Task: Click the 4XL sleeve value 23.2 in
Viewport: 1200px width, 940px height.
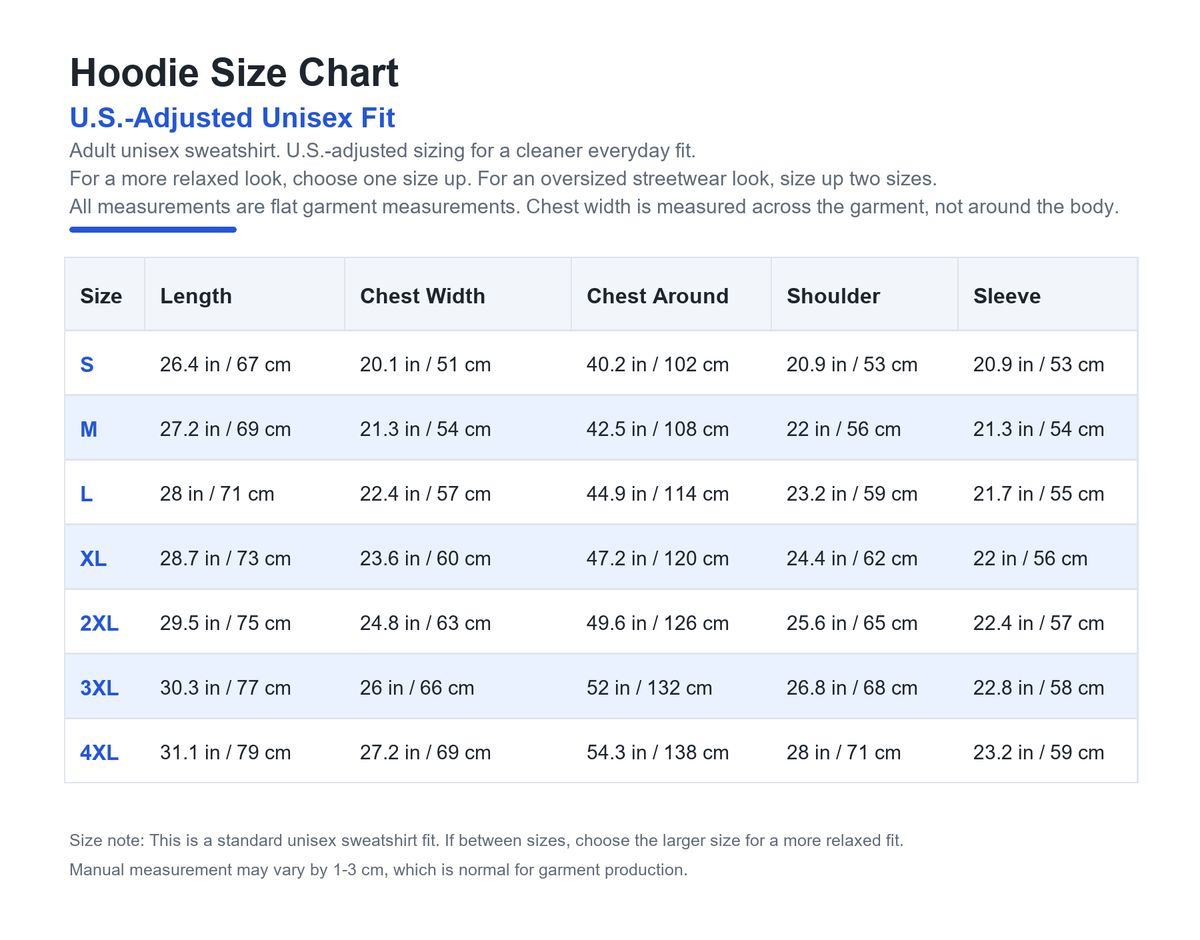Action: (x=1038, y=753)
